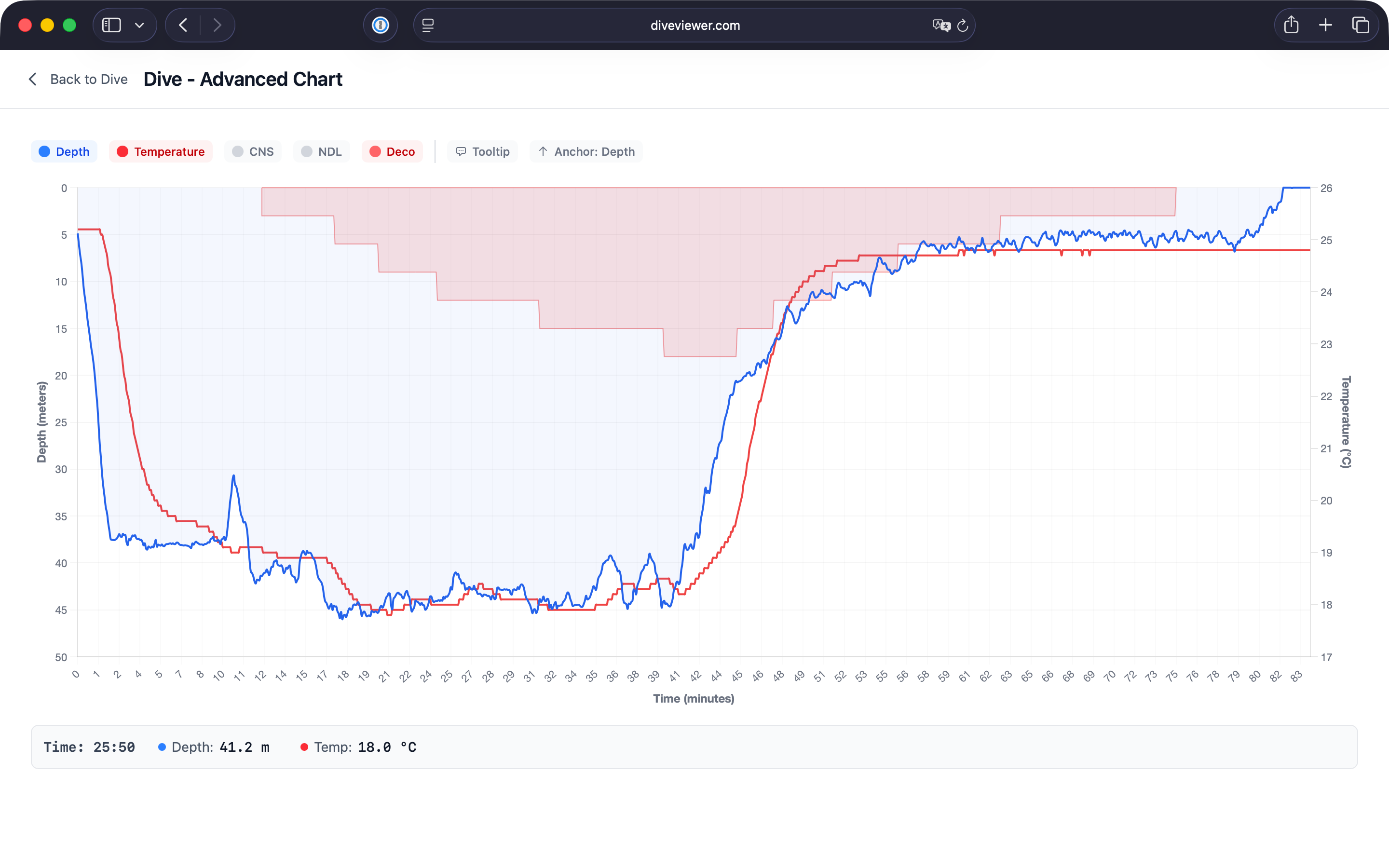This screenshot has height=868, width=1389.
Task: Toggle the Deco overlay off
Action: coord(392,151)
